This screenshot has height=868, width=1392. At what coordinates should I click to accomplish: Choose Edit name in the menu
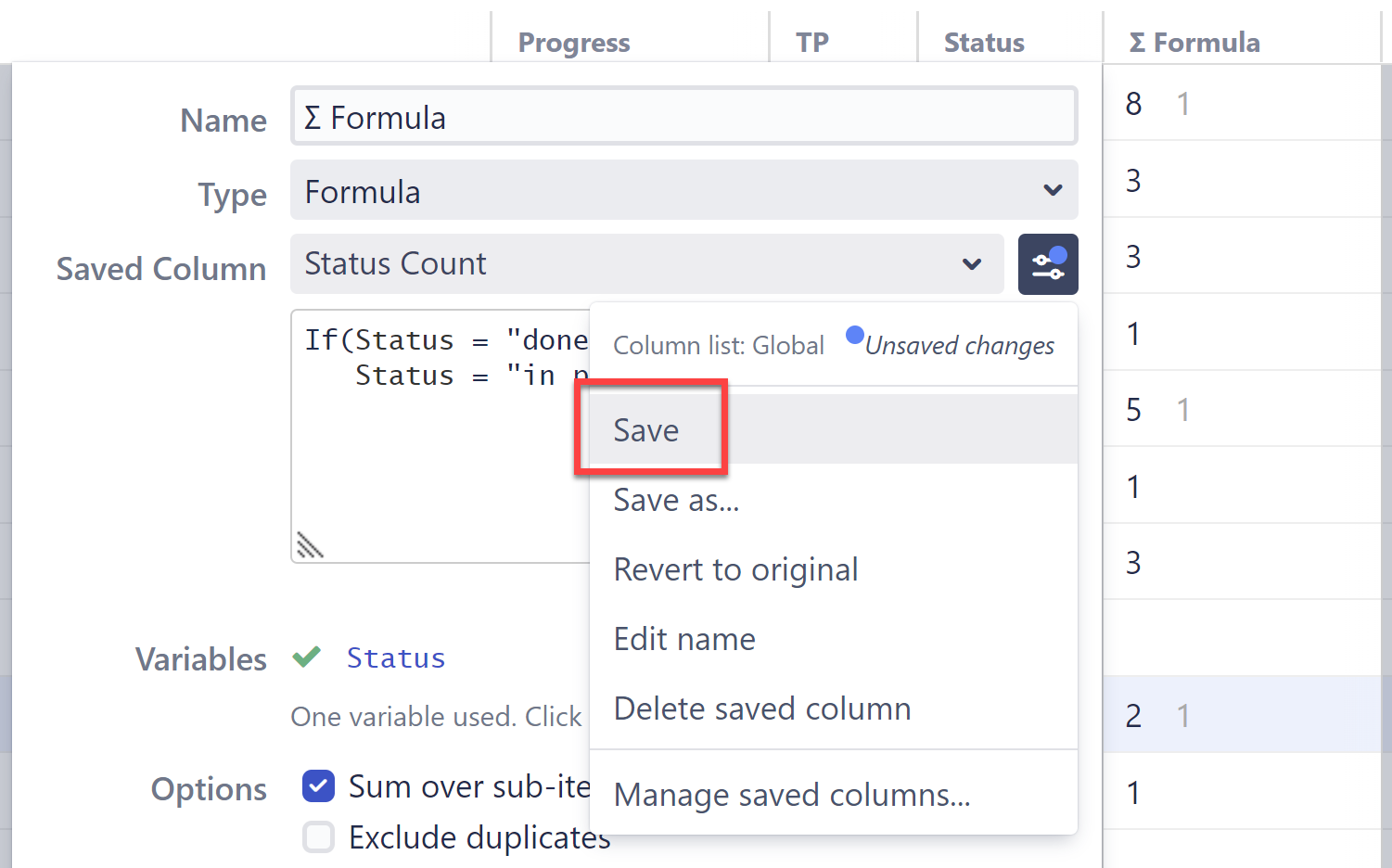[684, 639]
